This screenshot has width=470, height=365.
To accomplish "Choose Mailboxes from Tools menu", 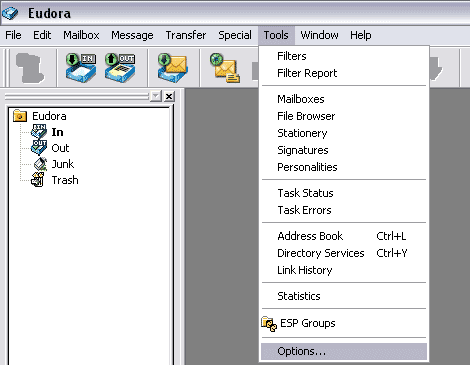I will tap(344, 99).
